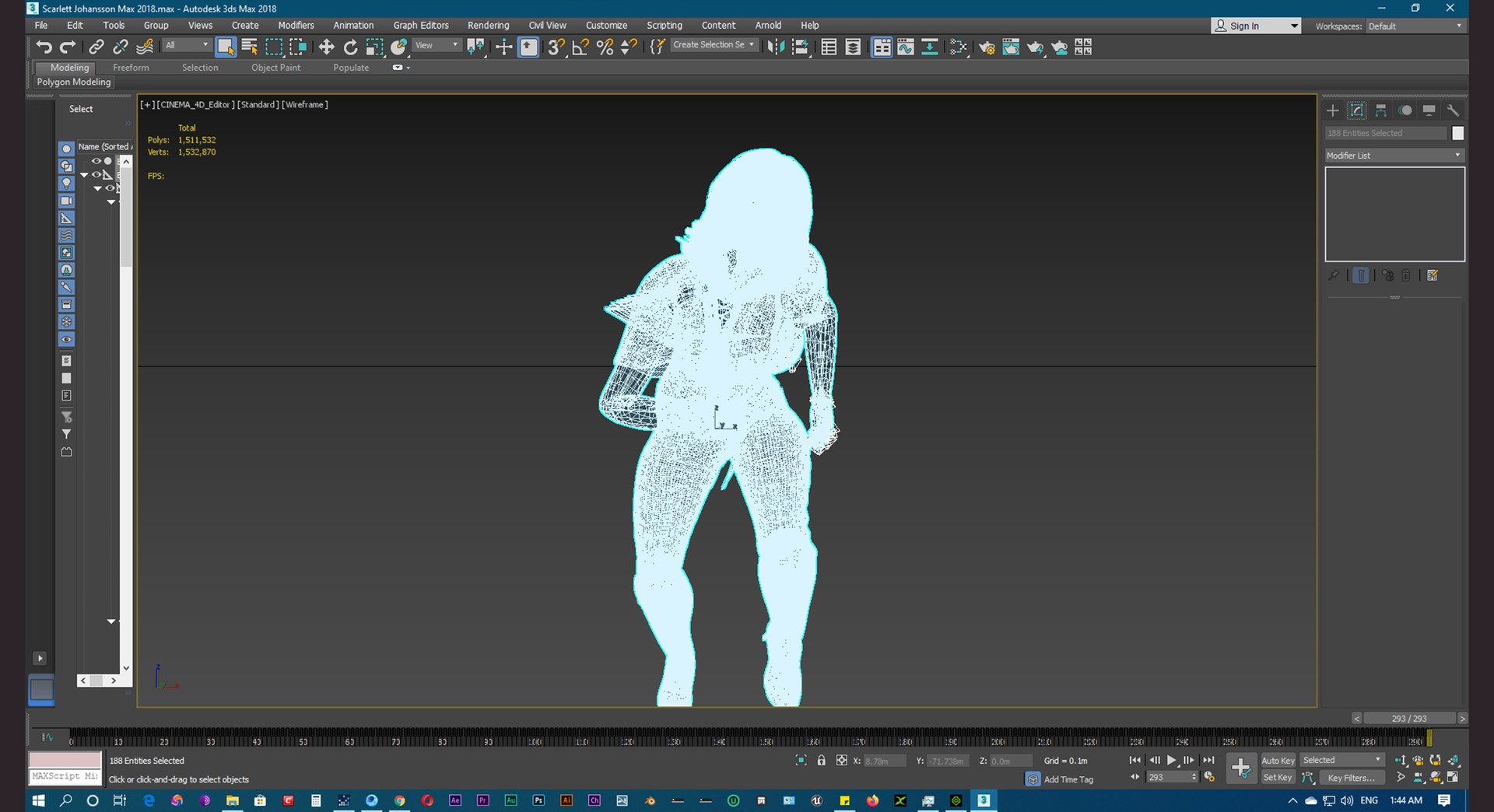
Task: Open the Graph Editors menu
Action: click(x=421, y=26)
